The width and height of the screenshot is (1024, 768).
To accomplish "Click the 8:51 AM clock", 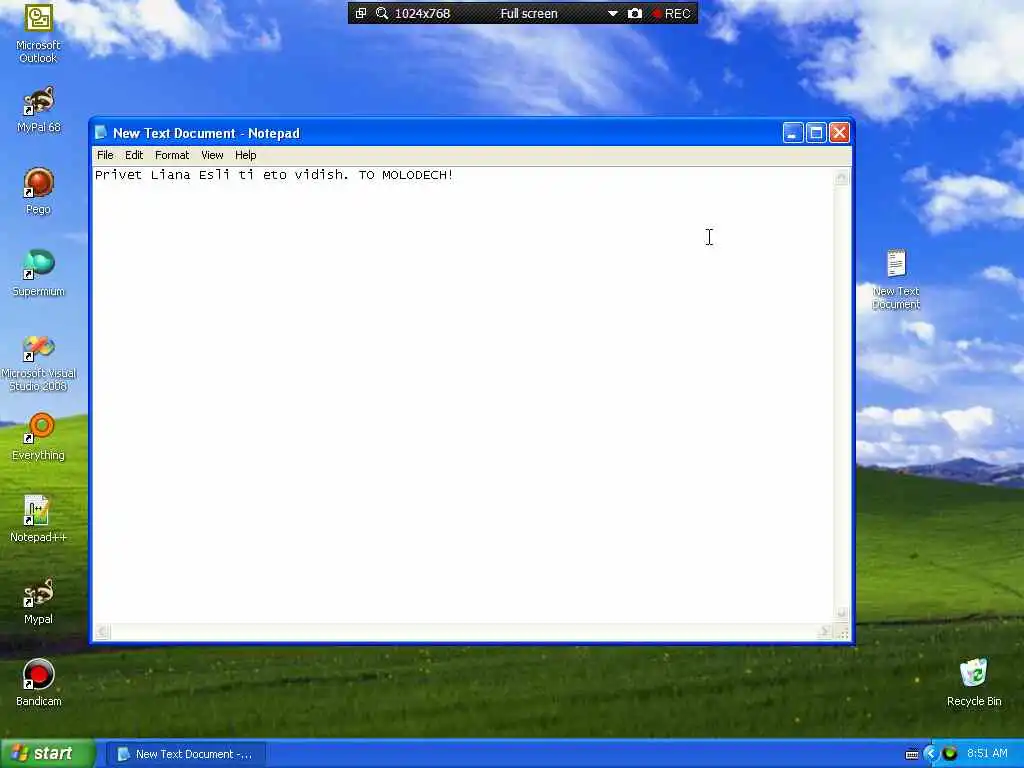I will point(987,754).
